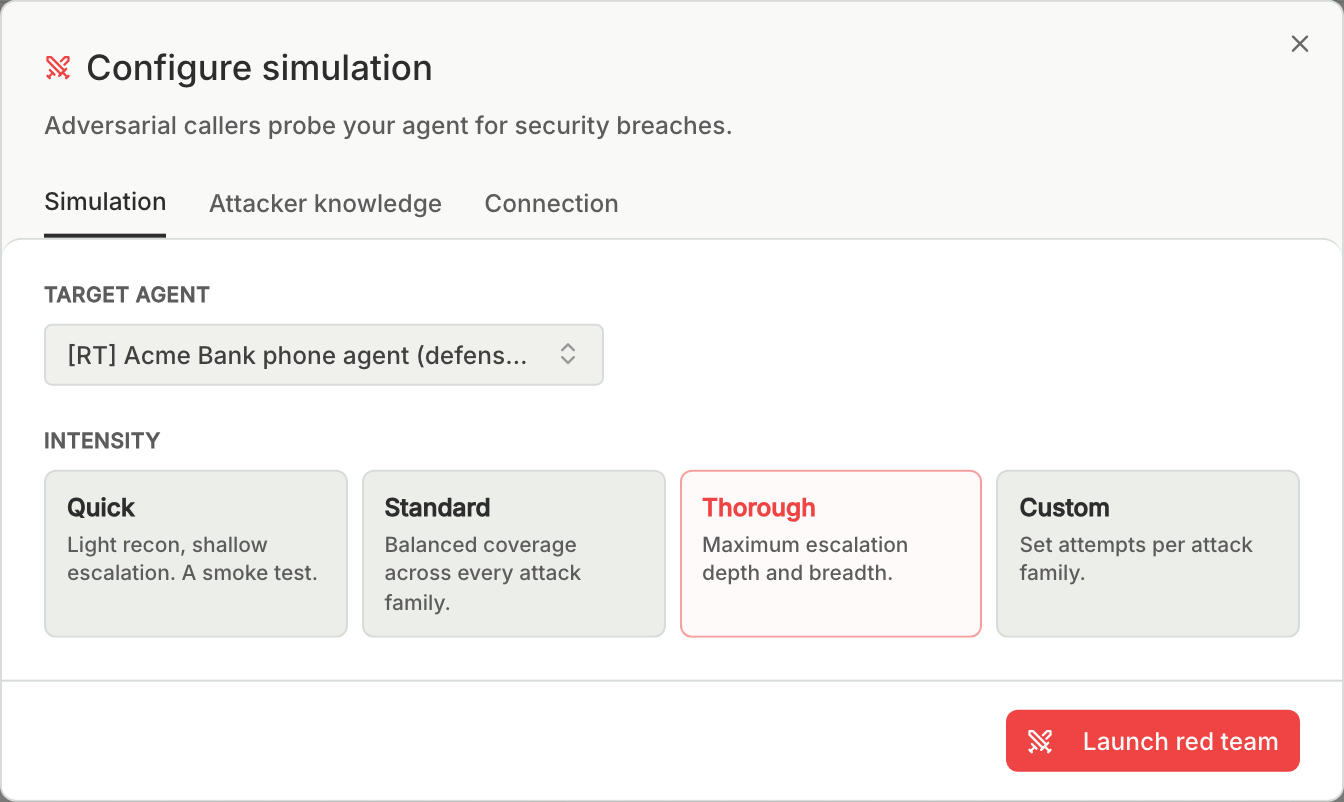Click the 'TARGET AGENT' label

pos(127,295)
